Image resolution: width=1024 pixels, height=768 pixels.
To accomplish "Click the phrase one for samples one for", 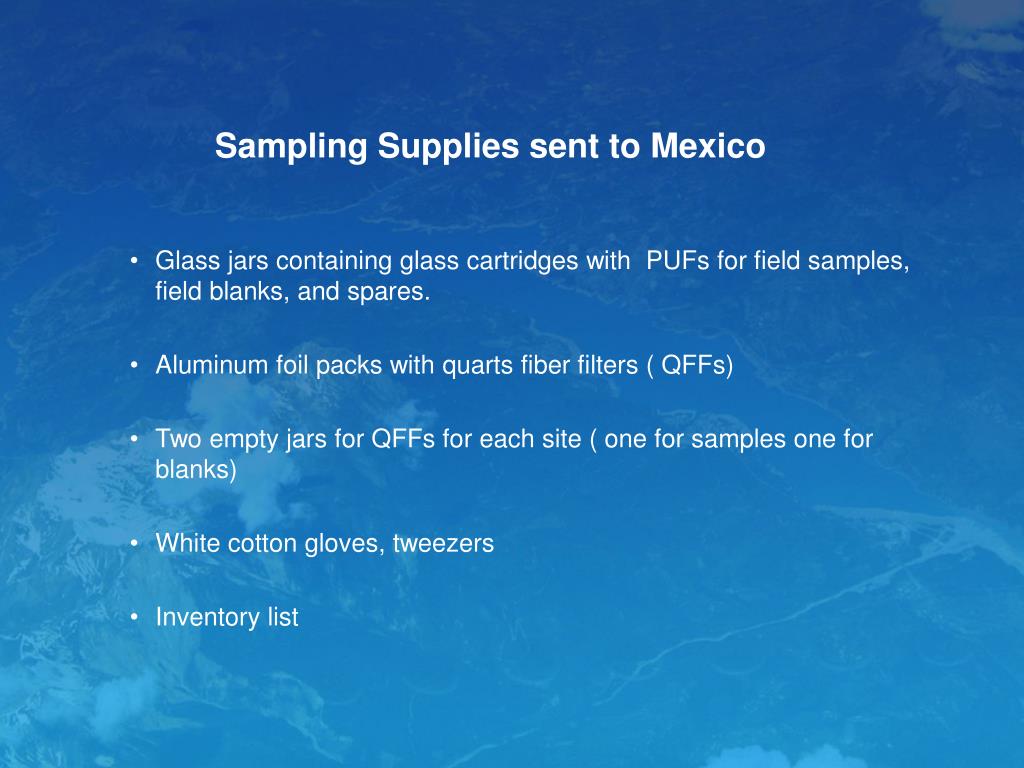I will pyautogui.click(x=739, y=439).
